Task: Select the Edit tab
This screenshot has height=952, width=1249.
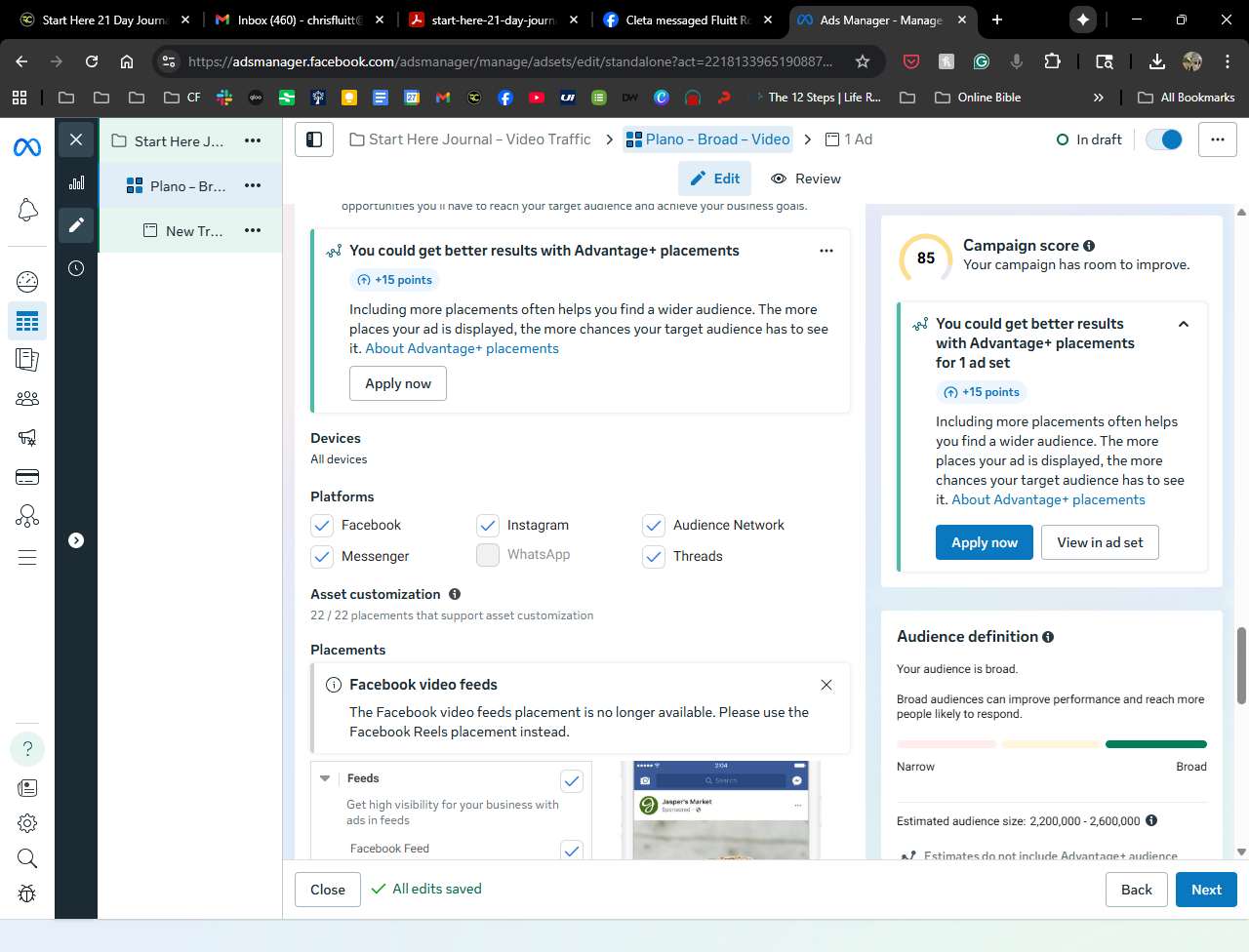Action: 715,178
